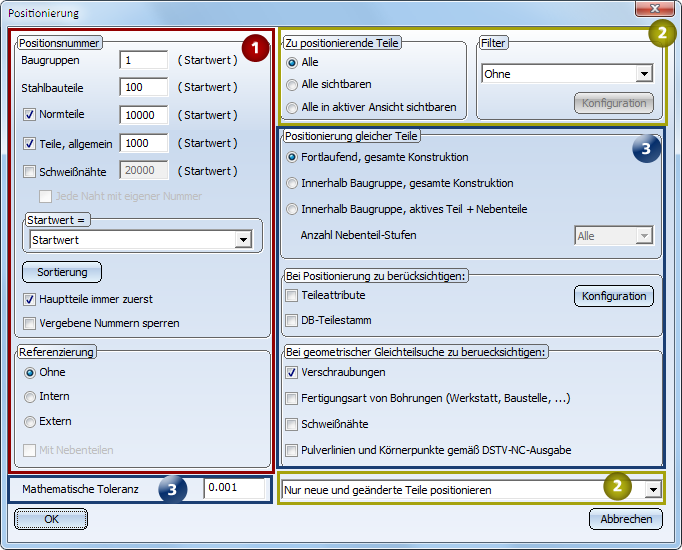Uncheck Hauptteile immer zuerst
The width and height of the screenshot is (682, 550).
point(29,299)
